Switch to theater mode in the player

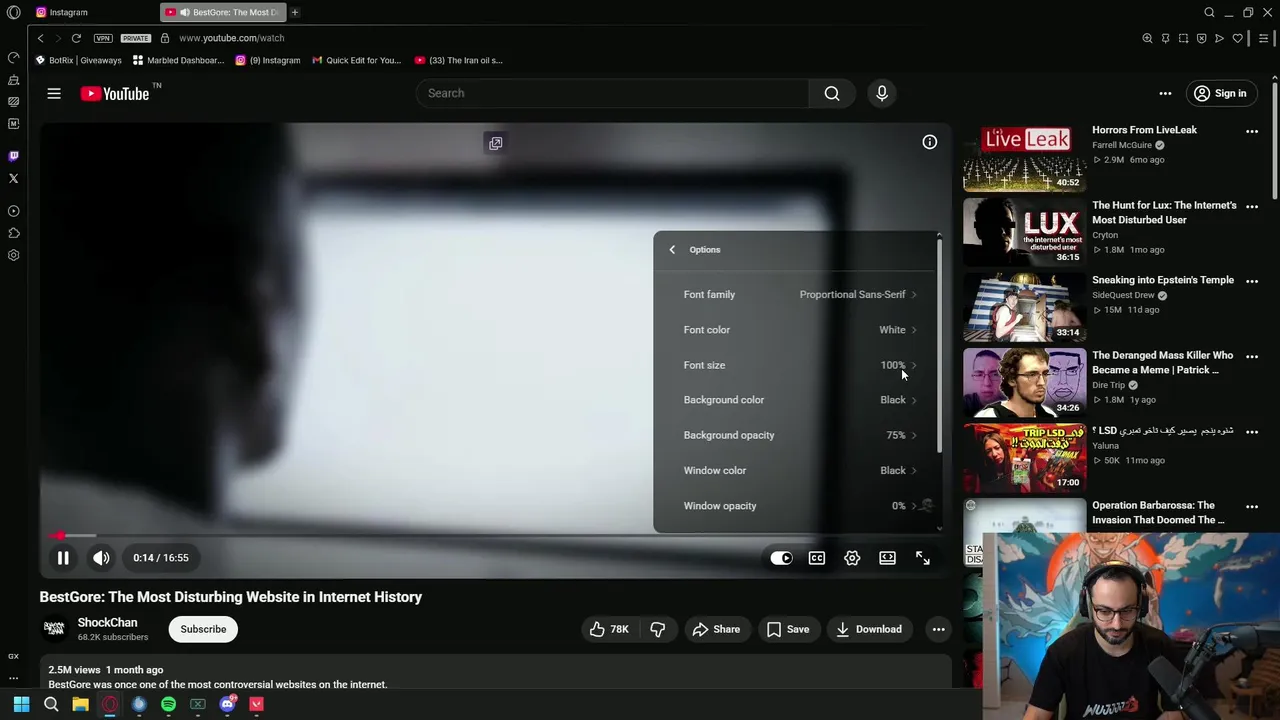coord(887,558)
